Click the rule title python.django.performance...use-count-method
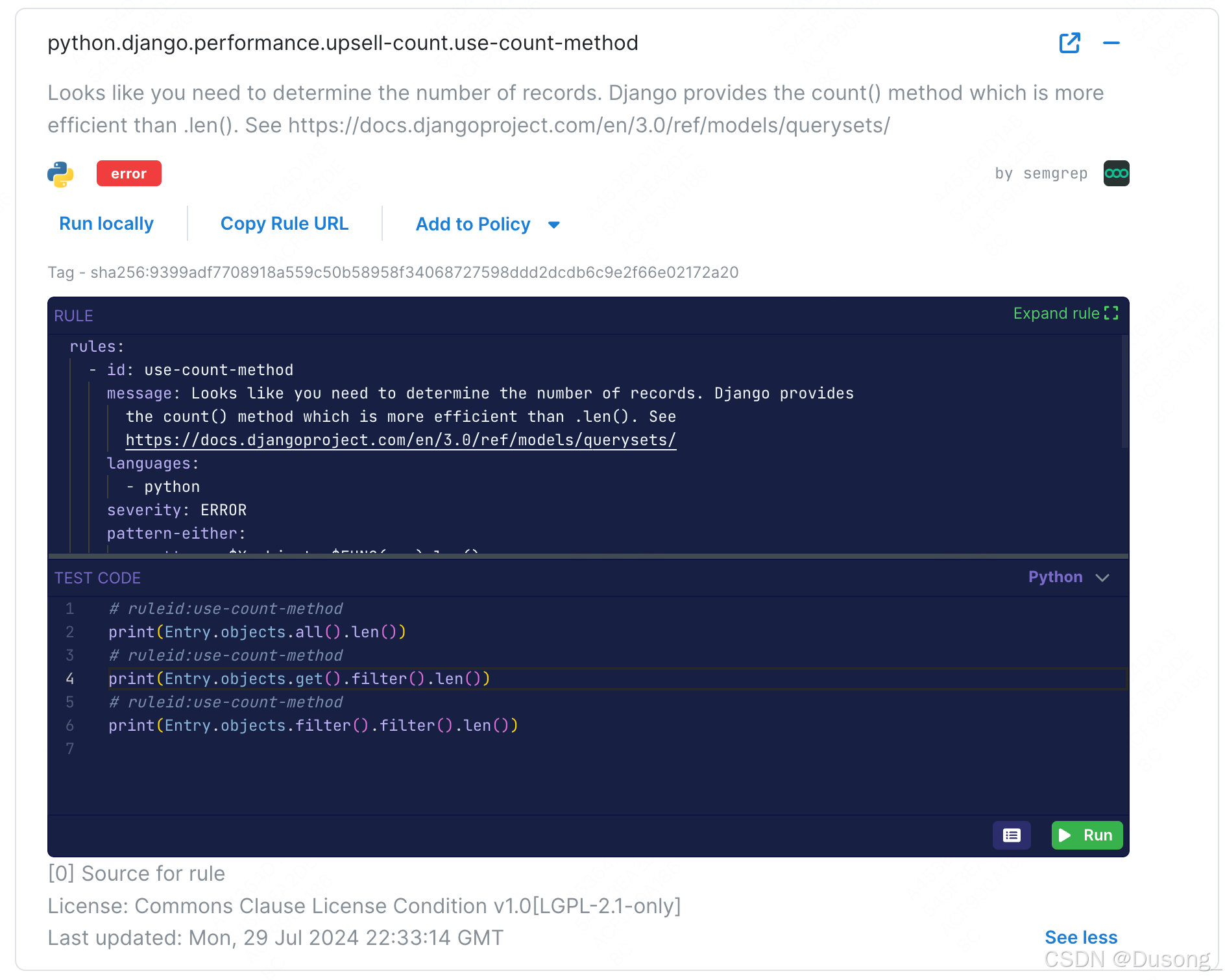Viewport: 1225px width, 980px height. (x=343, y=43)
